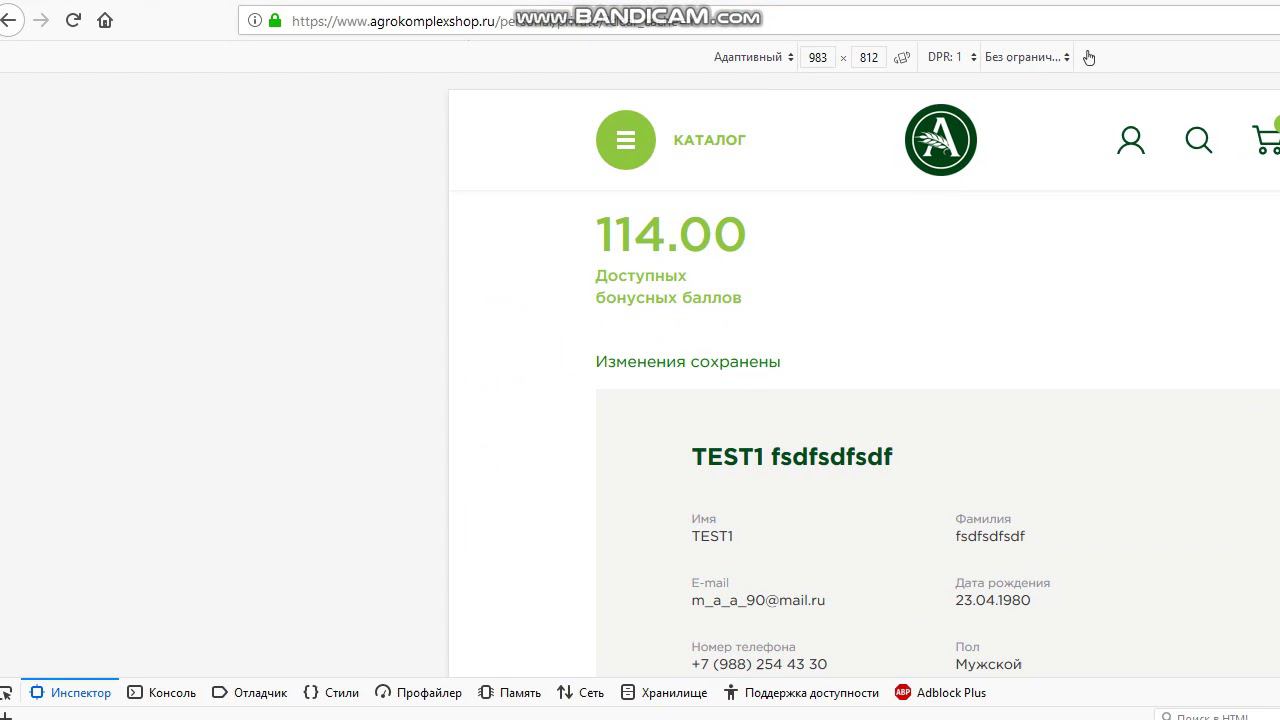Screen dimensions: 1280x720
Task: Click the Изменения сохранены message
Action: tap(688, 362)
